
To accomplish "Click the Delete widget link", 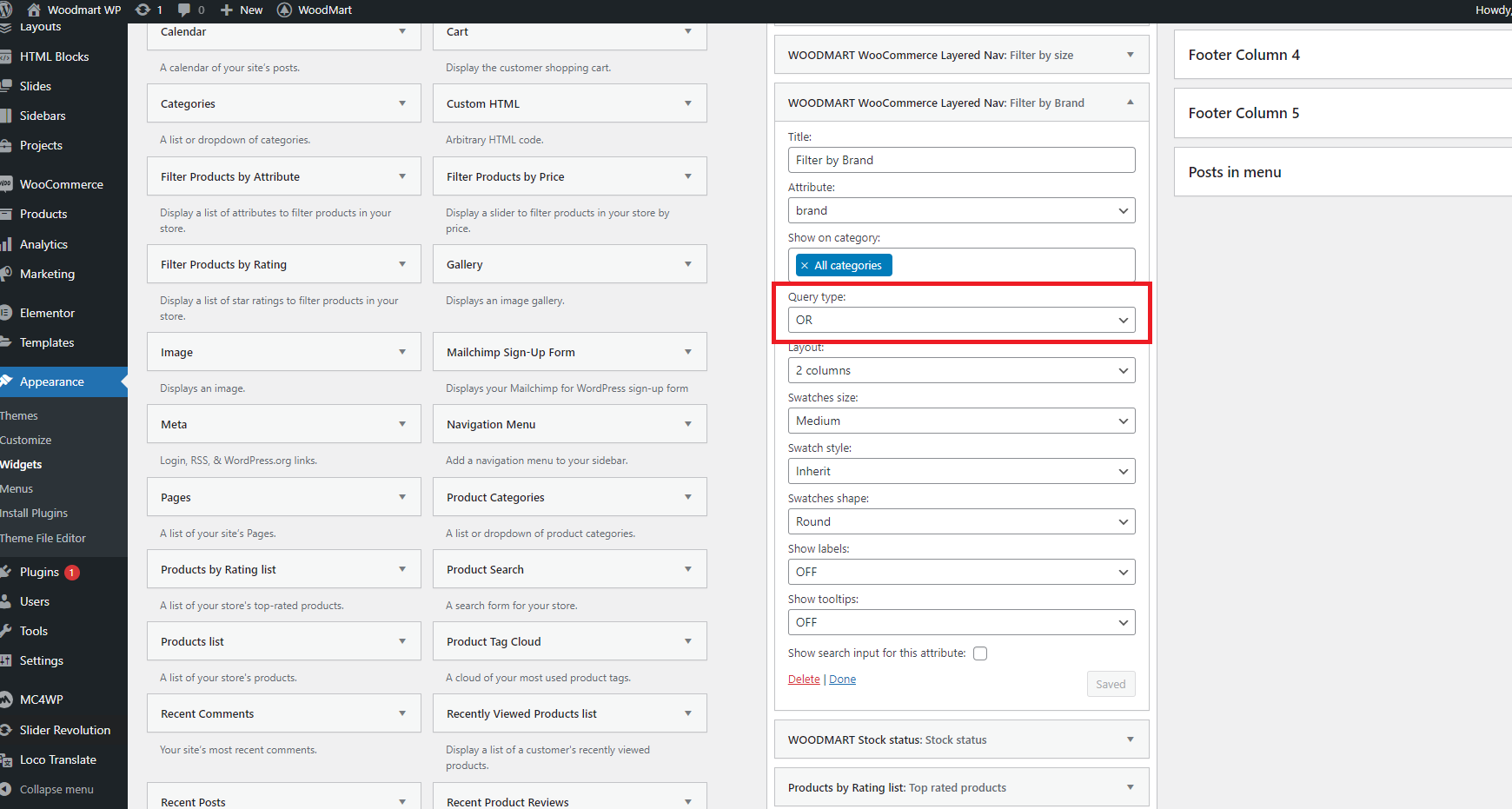I will pos(804,680).
